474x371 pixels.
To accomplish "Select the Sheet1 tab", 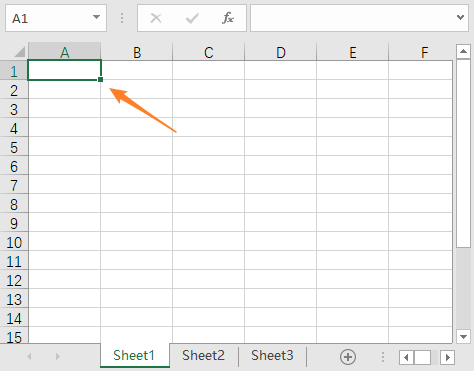I will [134, 356].
